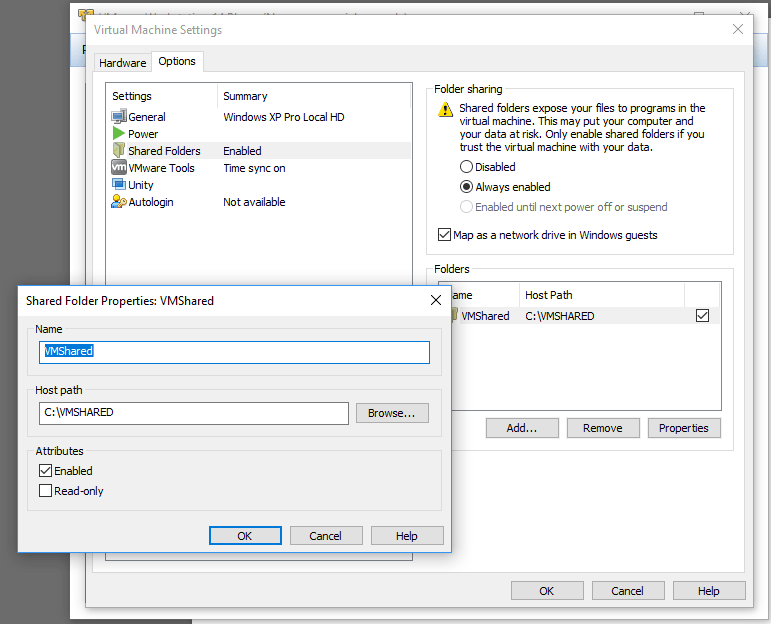This screenshot has height=624, width=771.
Task: Click OK in Virtual Machine Settings
Action: click(x=547, y=591)
